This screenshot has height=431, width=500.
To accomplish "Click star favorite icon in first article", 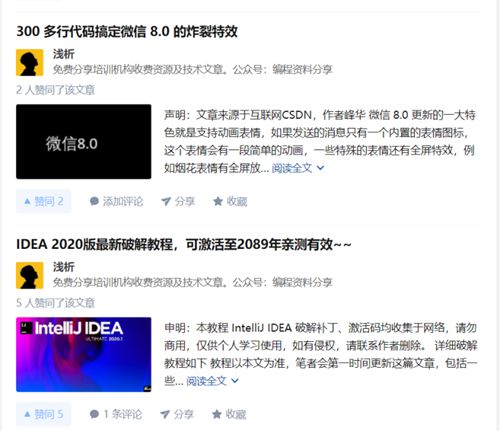I will click(218, 201).
